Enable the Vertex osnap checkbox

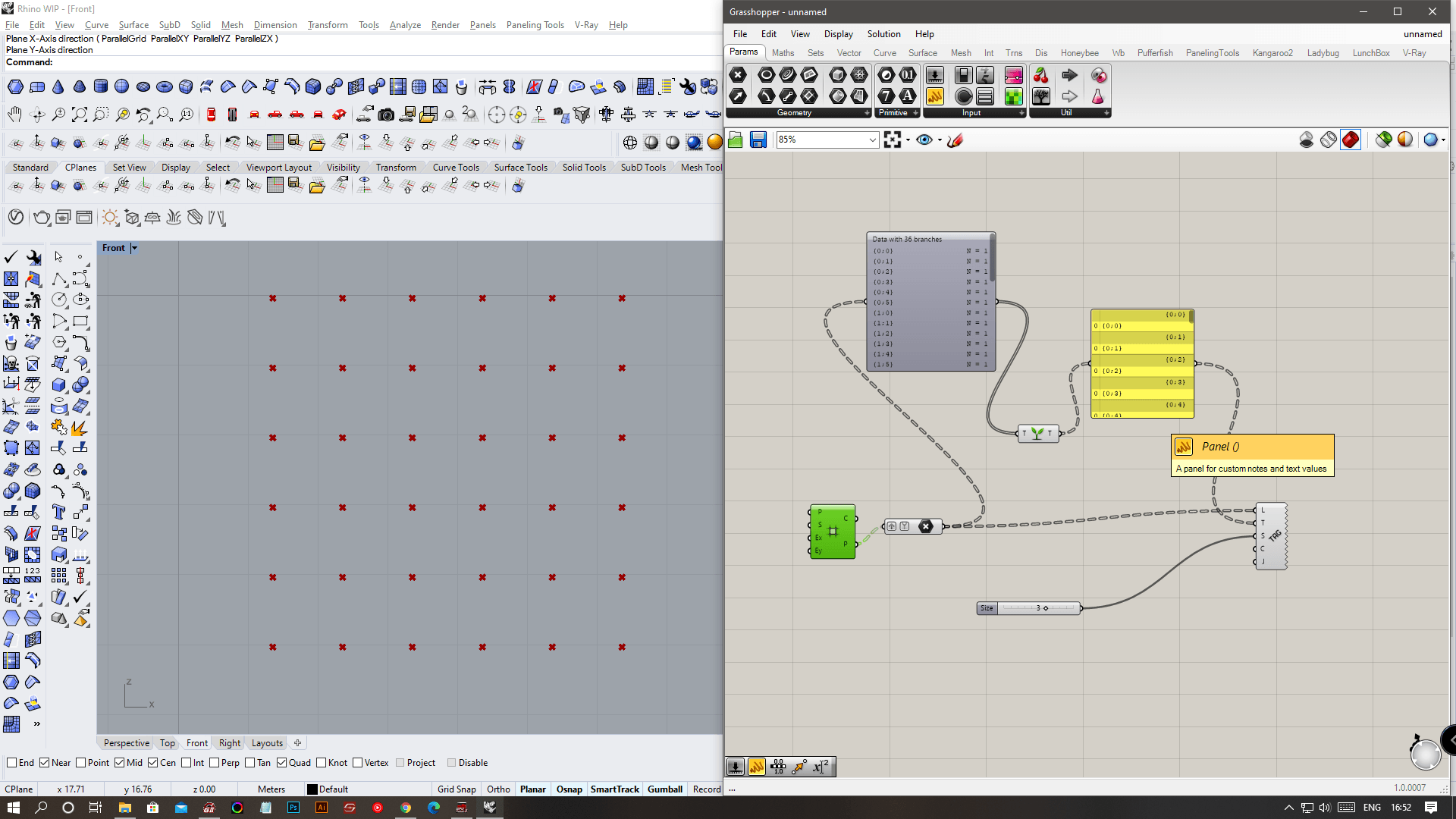358,763
